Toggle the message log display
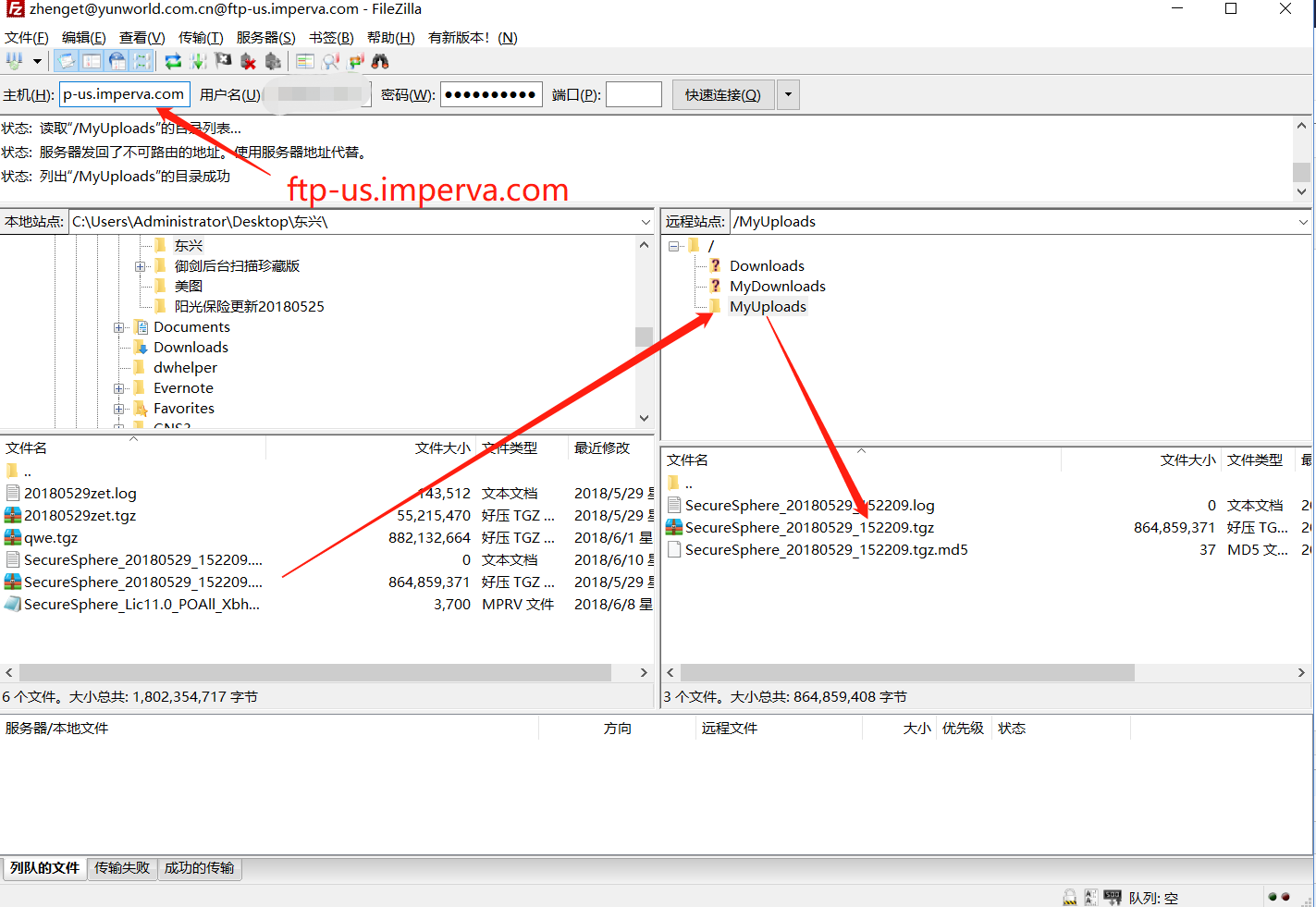Screen dimensions: 1316x907 67,61
